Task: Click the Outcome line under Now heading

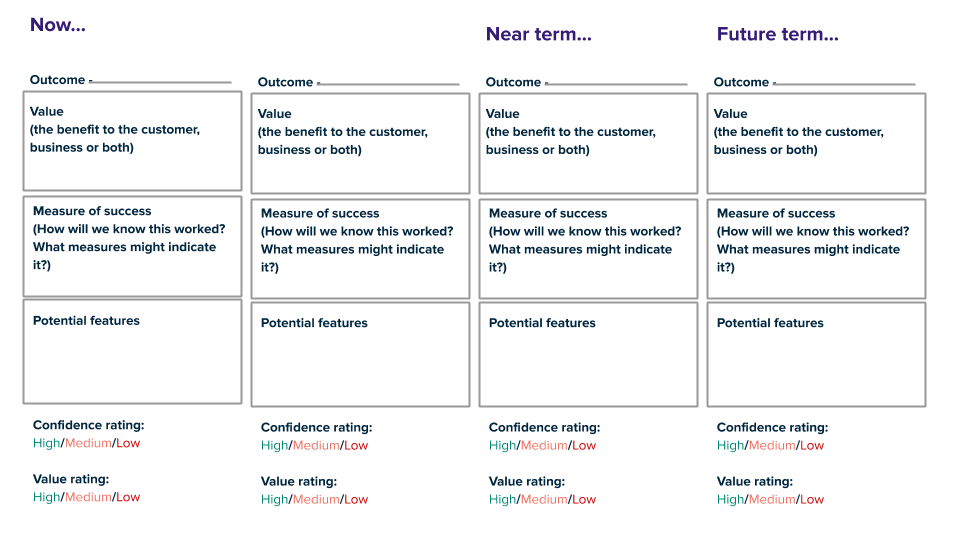Action: [x=160, y=81]
